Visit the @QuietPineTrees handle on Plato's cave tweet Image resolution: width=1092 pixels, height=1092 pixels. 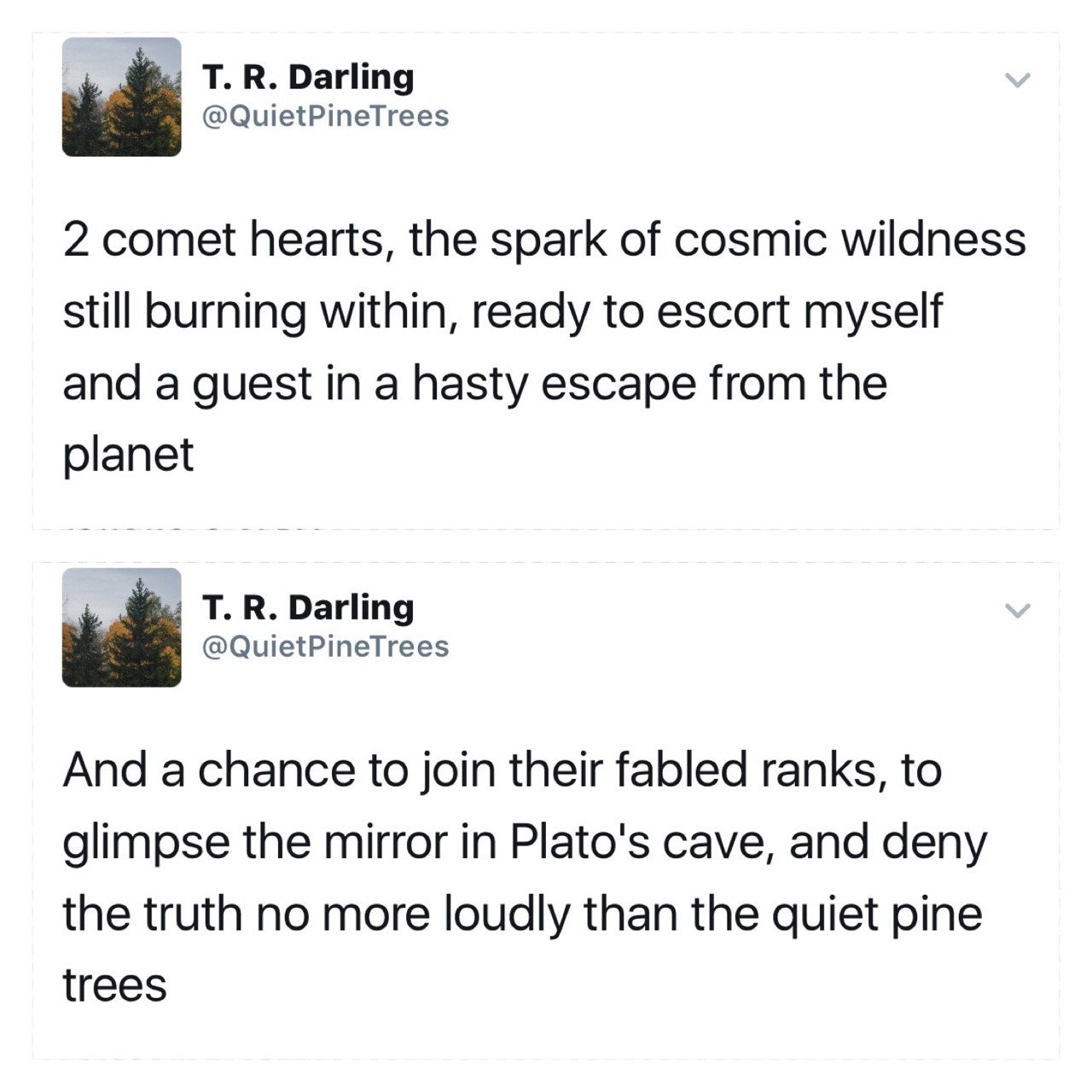pyautogui.click(x=325, y=646)
